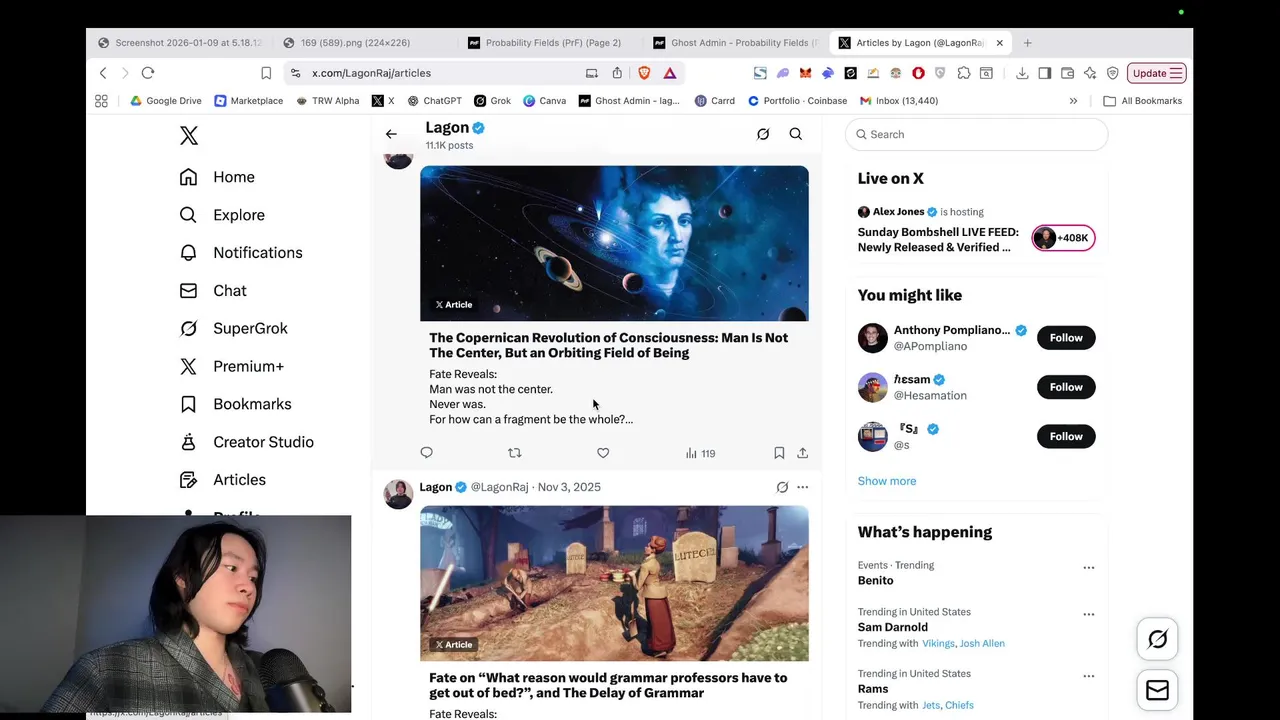
Task: Open Google Drive bookmark
Action: pyautogui.click(x=166, y=101)
